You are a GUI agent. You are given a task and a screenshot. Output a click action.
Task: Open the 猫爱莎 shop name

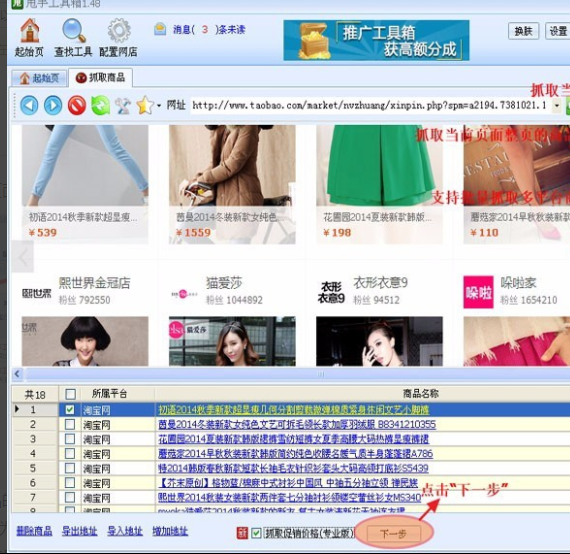click(x=224, y=283)
